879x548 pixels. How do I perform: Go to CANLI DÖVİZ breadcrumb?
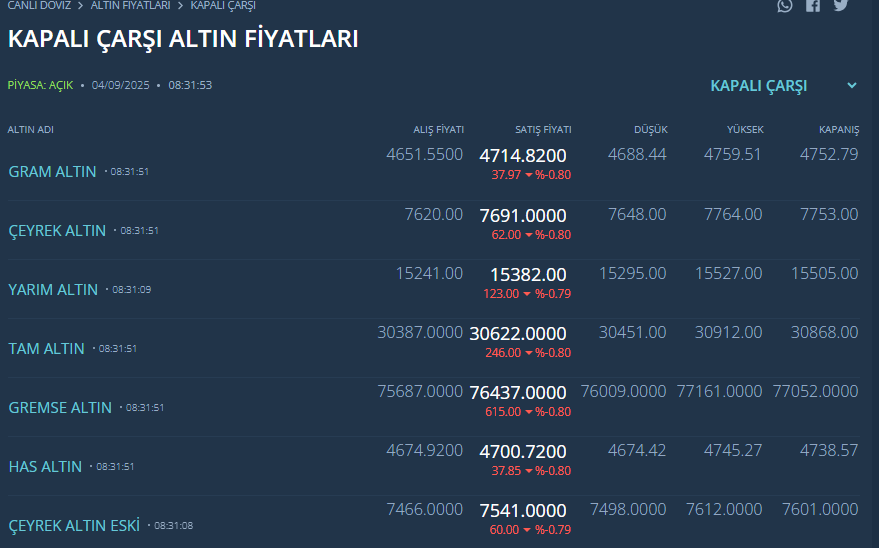39,5
